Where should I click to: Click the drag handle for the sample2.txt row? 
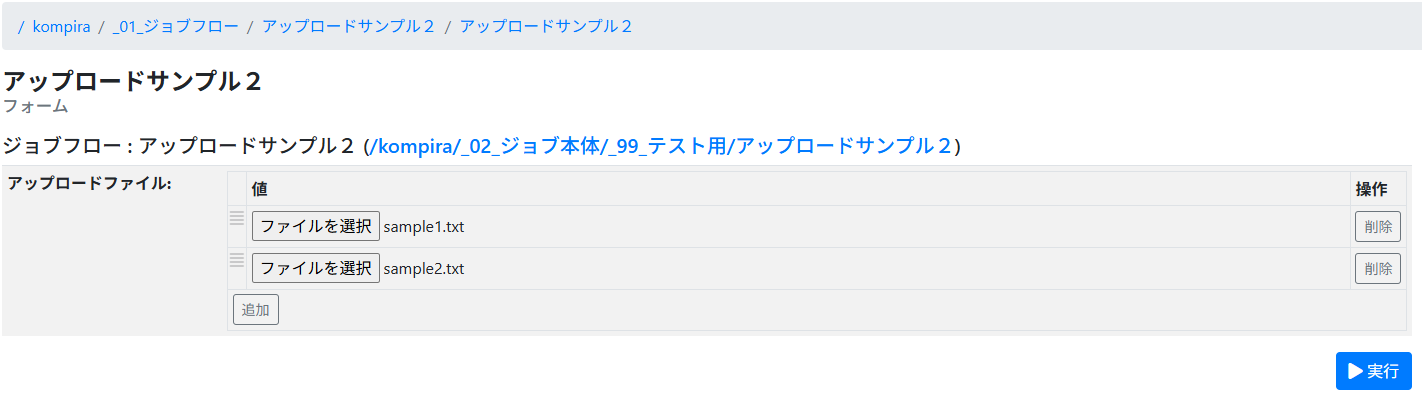coord(237,260)
